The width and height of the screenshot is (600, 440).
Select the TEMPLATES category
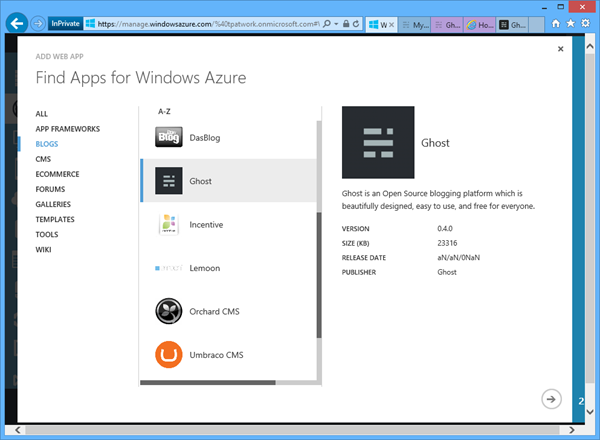pyautogui.click(x=55, y=219)
